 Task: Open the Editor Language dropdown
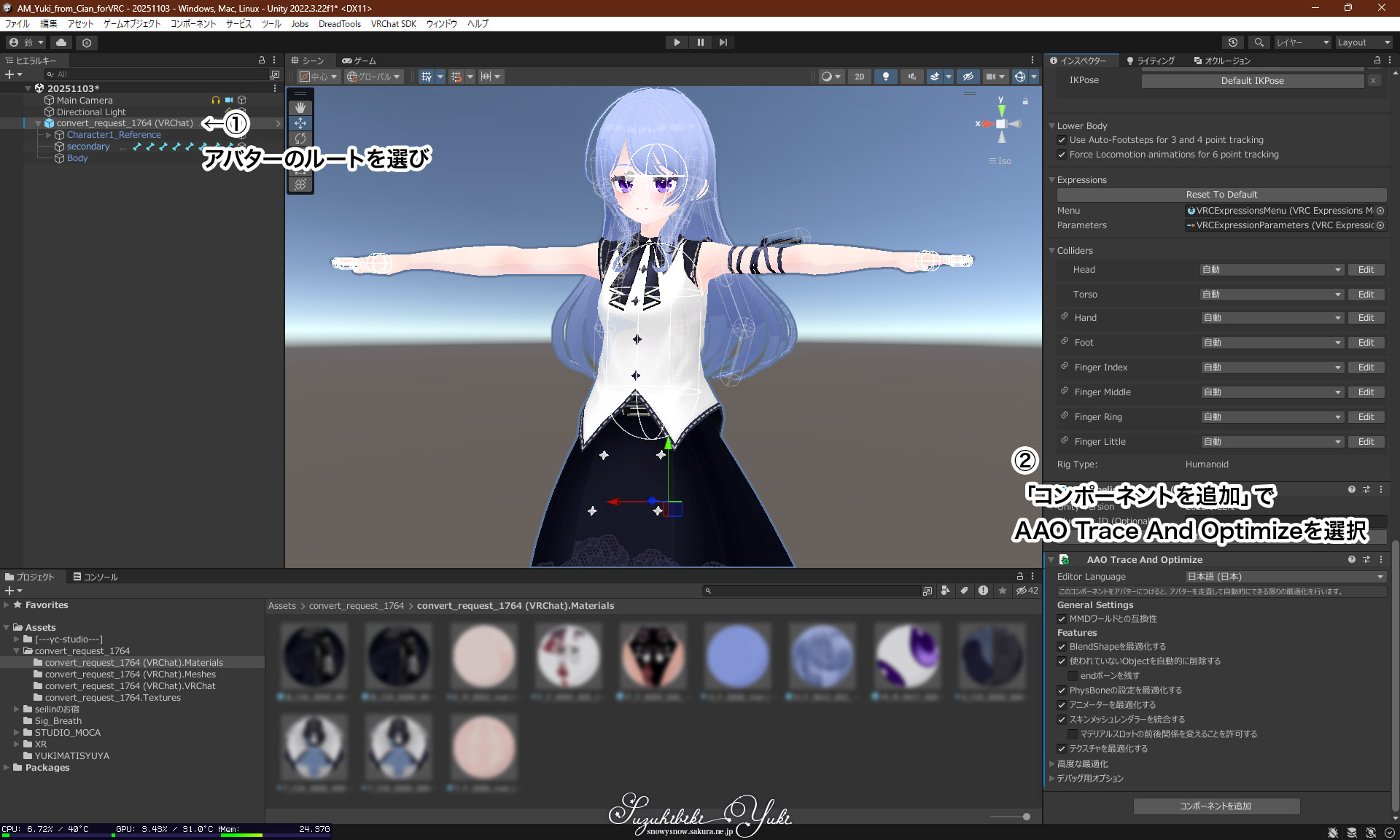click(1285, 577)
